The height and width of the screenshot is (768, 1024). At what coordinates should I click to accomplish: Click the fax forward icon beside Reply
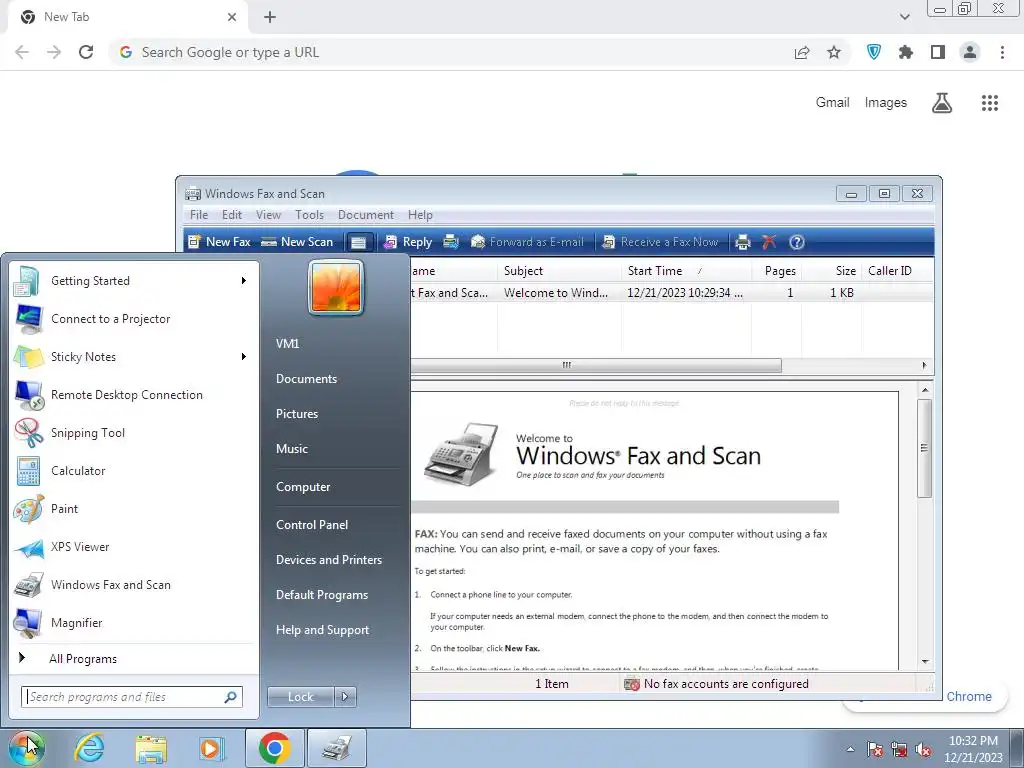451,242
